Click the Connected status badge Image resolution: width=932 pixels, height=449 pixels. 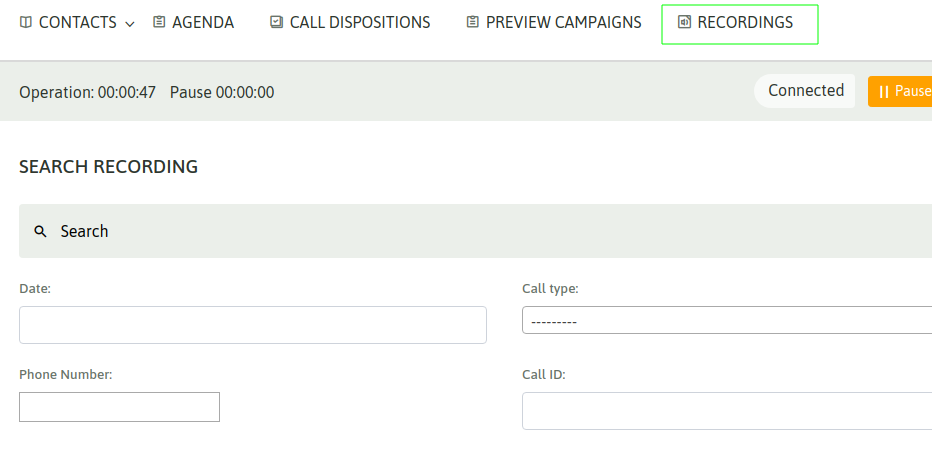pyautogui.click(x=805, y=90)
